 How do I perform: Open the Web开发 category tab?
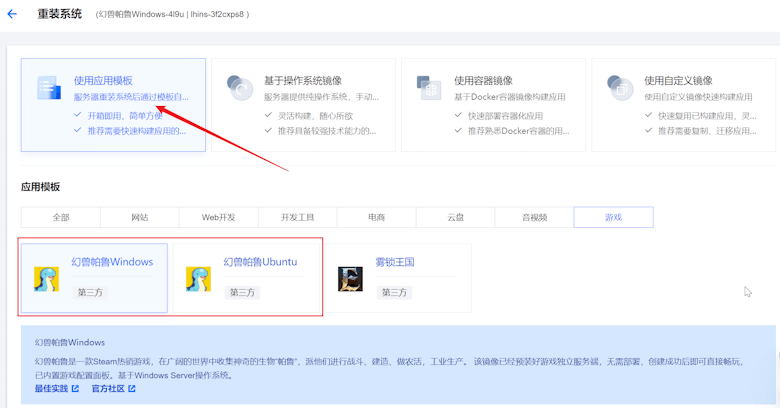coord(218,217)
